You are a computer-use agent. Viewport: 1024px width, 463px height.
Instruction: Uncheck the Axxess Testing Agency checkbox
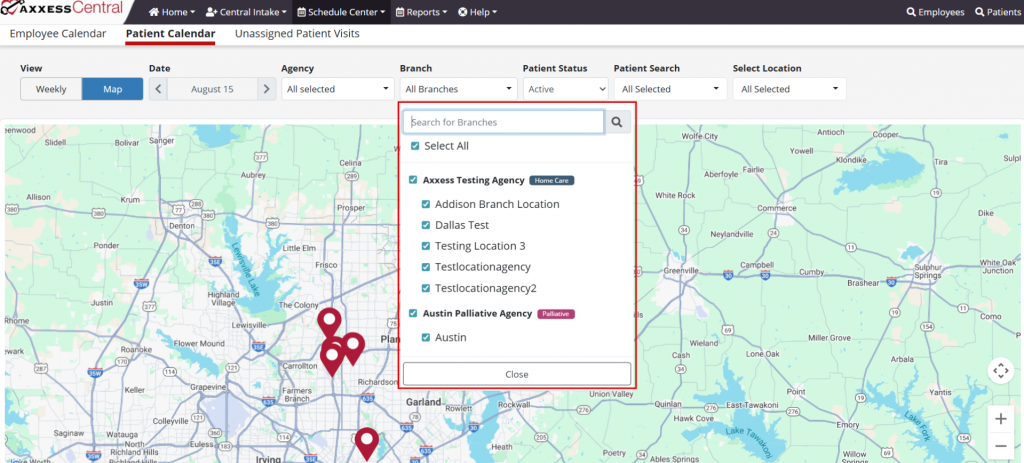click(x=413, y=180)
